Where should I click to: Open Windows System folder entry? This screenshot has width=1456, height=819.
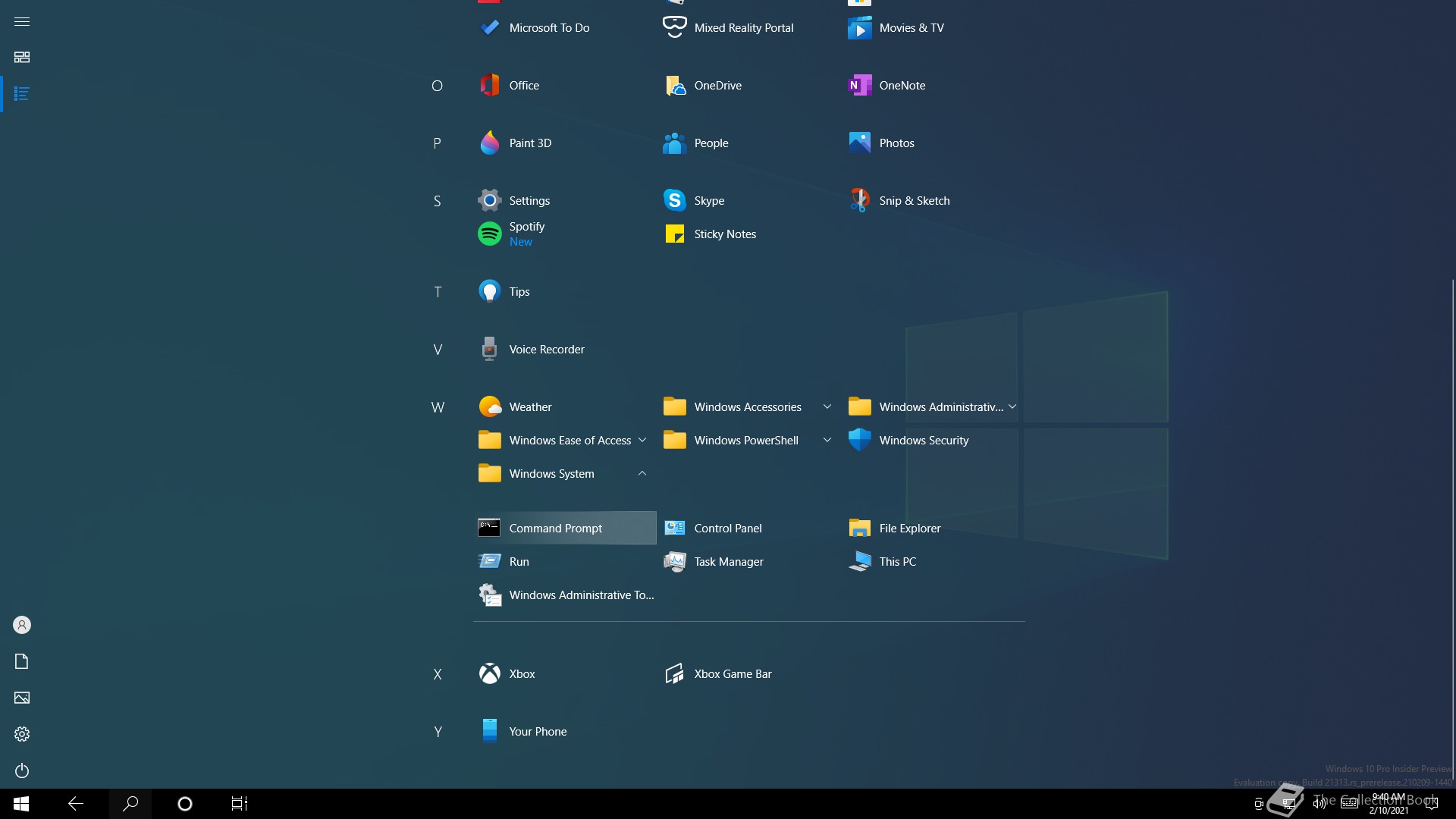564,474
